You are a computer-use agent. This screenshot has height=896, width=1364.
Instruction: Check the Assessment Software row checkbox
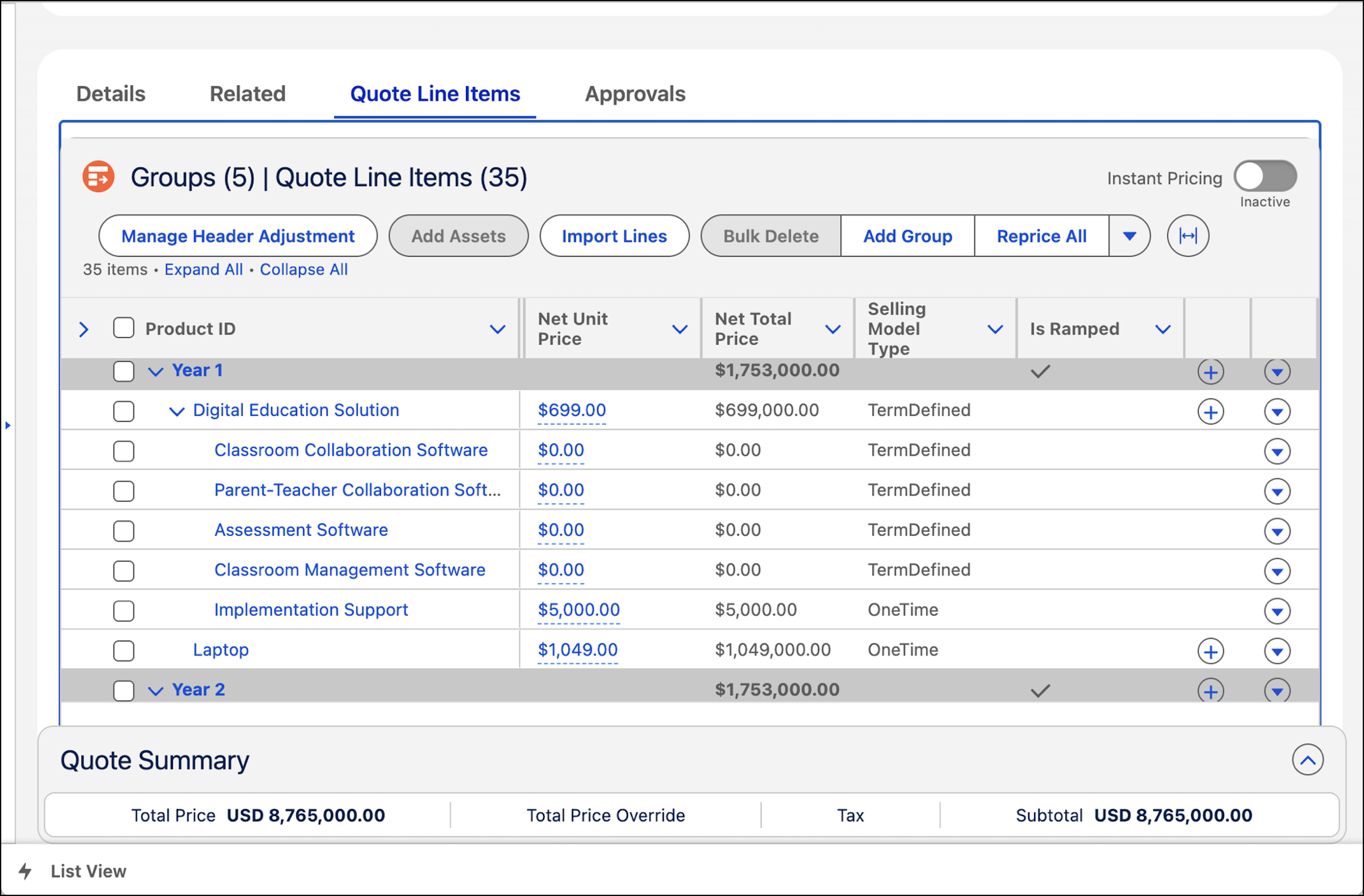(x=123, y=531)
